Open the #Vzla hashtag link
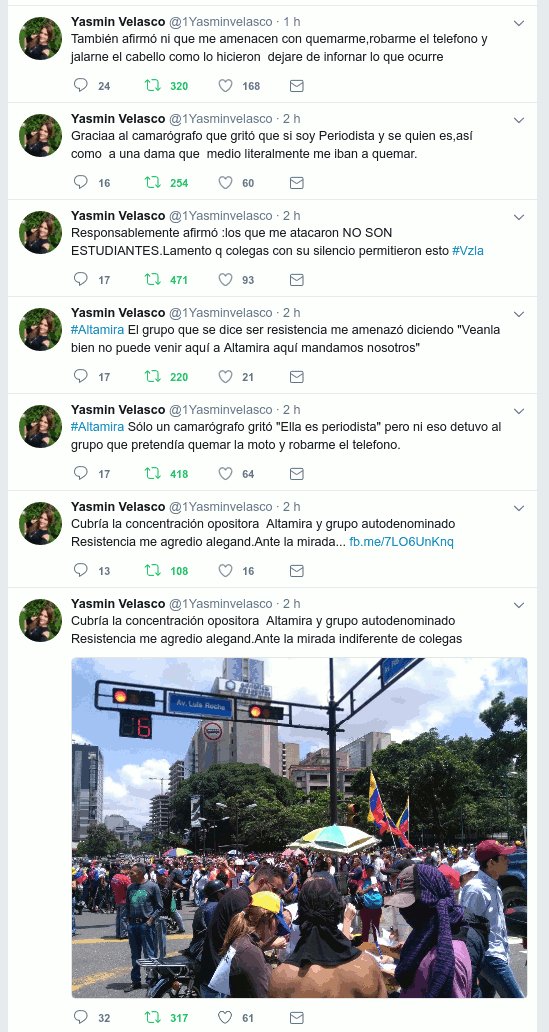The width and height of the screenshot is (549, 1032). pyautogui.click(x=468, y=251)
